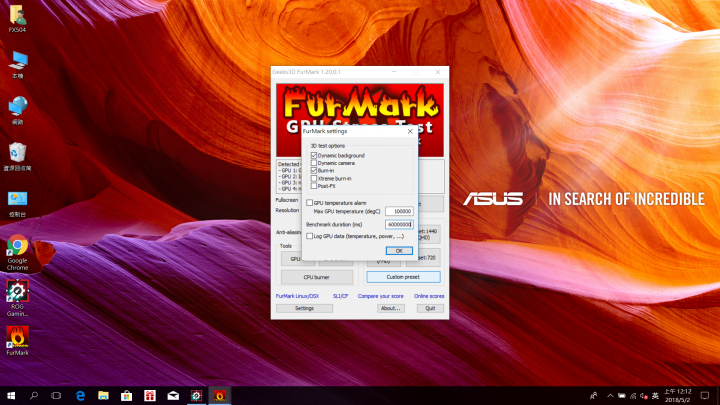Open the Network globe desktop icon

point(17,111)
